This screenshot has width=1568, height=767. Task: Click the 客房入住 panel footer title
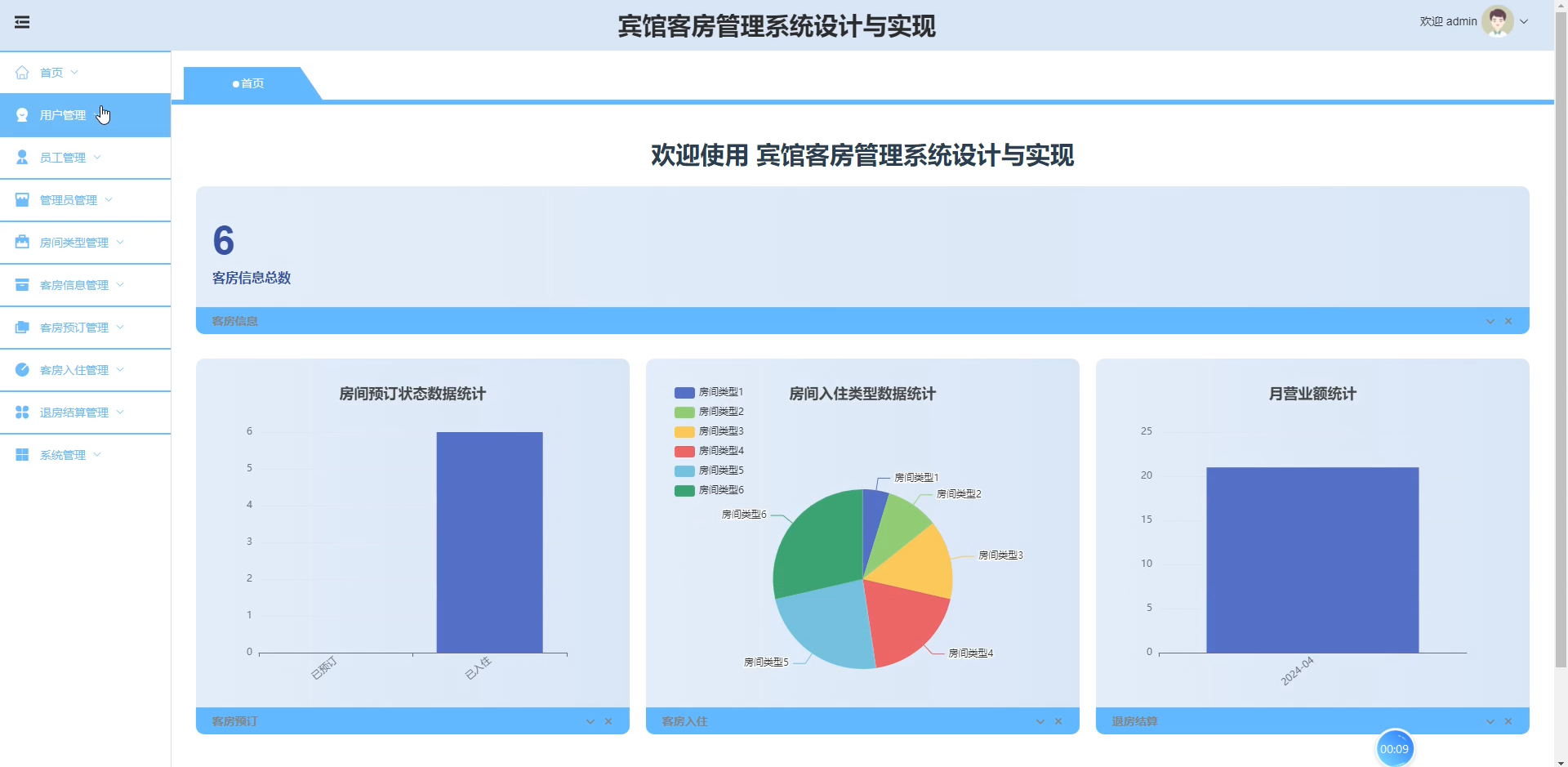[x=684, y=721]
